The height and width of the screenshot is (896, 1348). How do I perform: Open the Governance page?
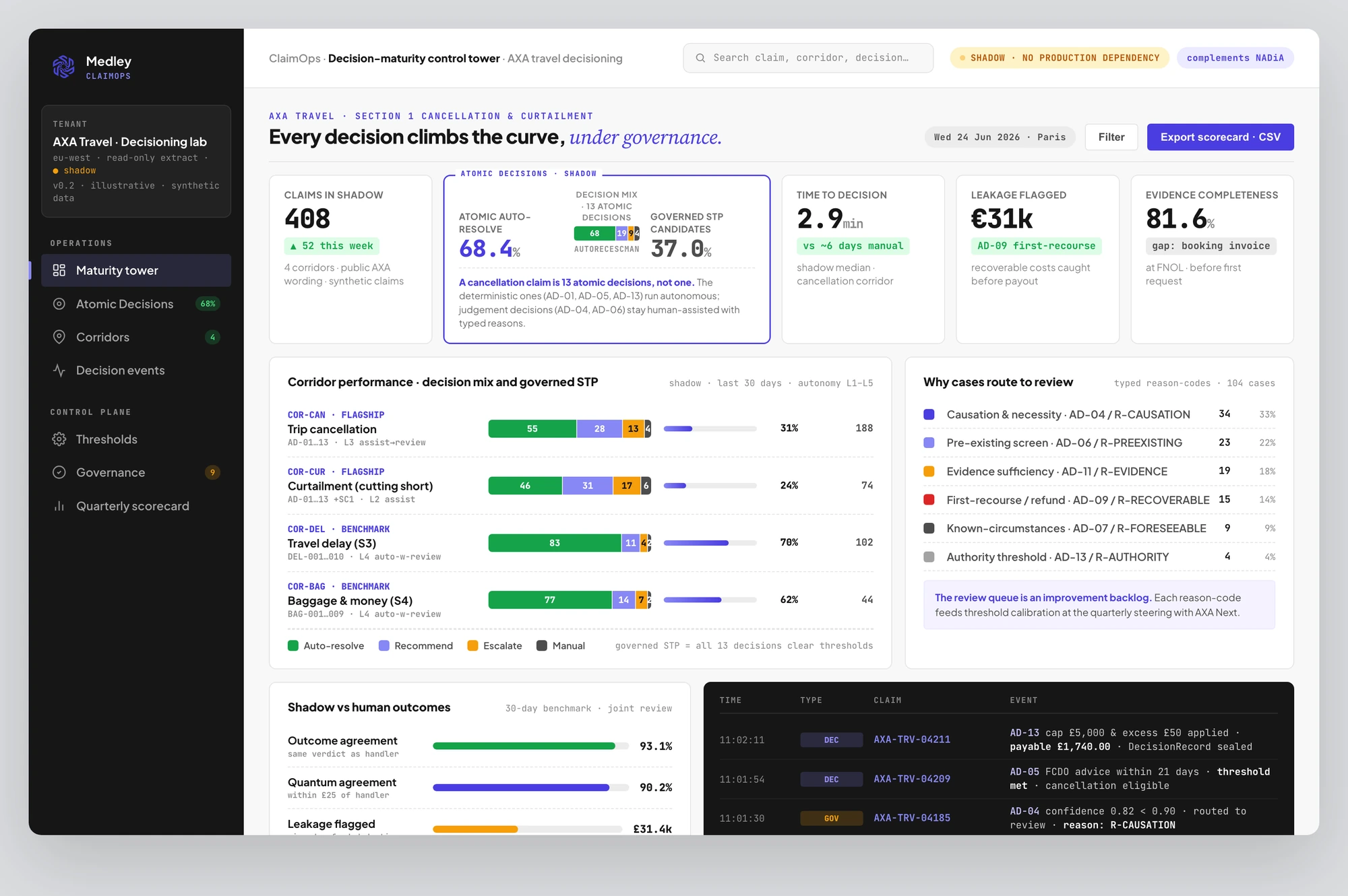[136, 472]
